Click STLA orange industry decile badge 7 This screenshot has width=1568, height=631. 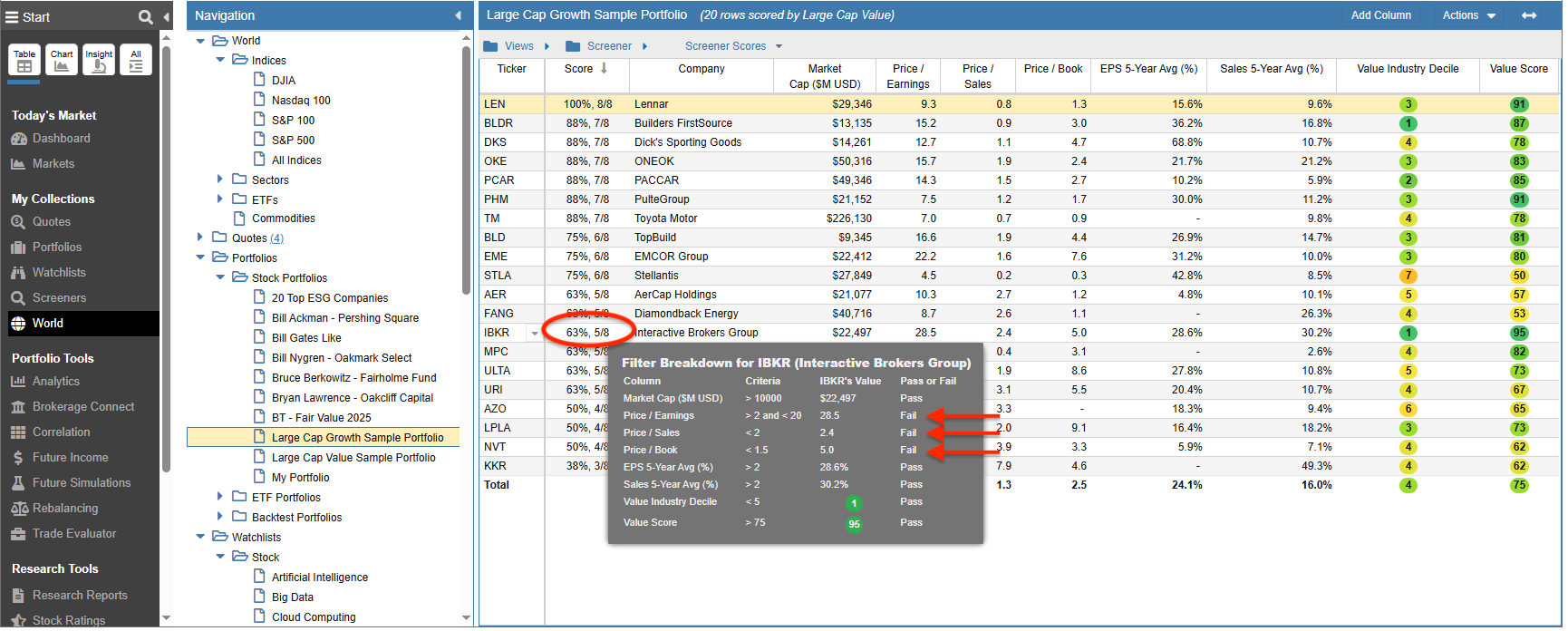coord(1408,276)
